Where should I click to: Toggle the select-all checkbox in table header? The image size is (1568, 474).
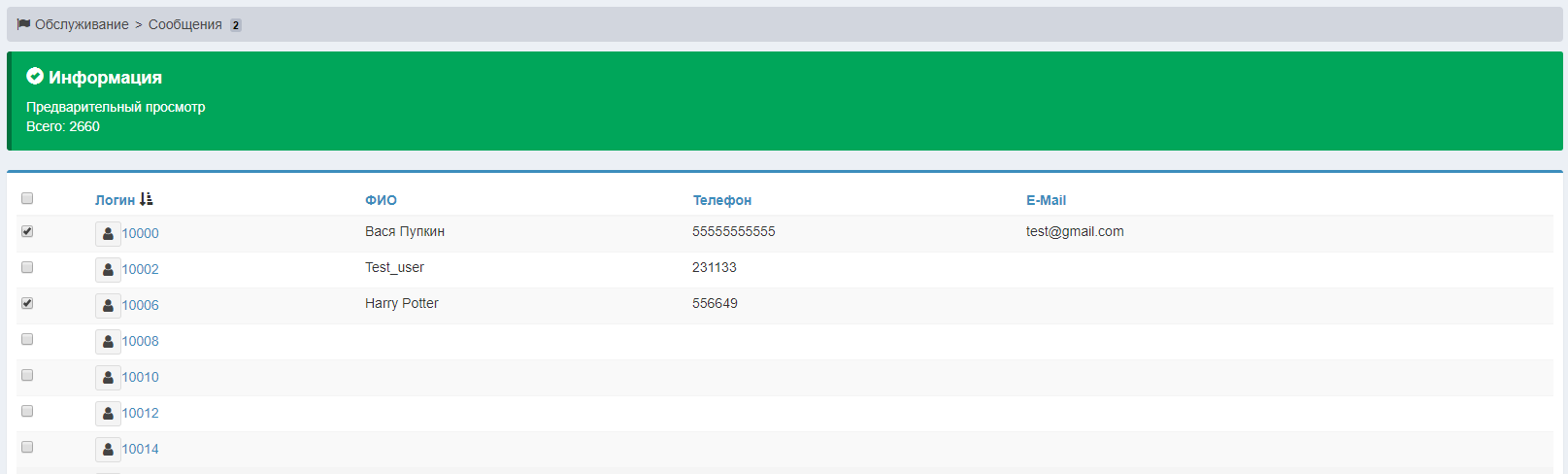27,198
